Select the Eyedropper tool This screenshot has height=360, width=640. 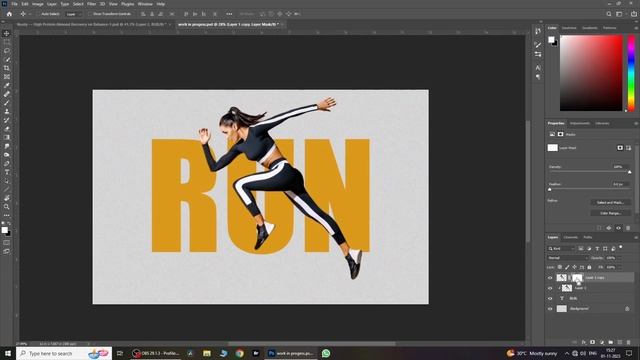[x=7, y=85]
